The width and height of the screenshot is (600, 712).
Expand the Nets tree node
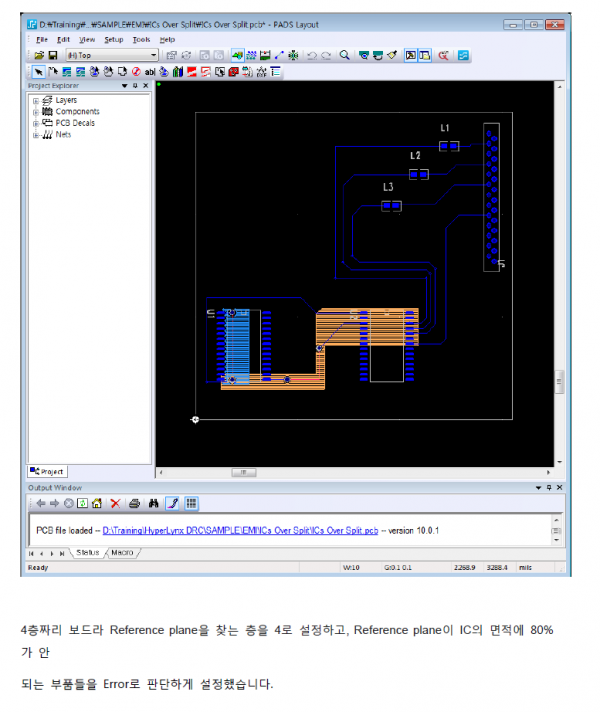[36, 134]
